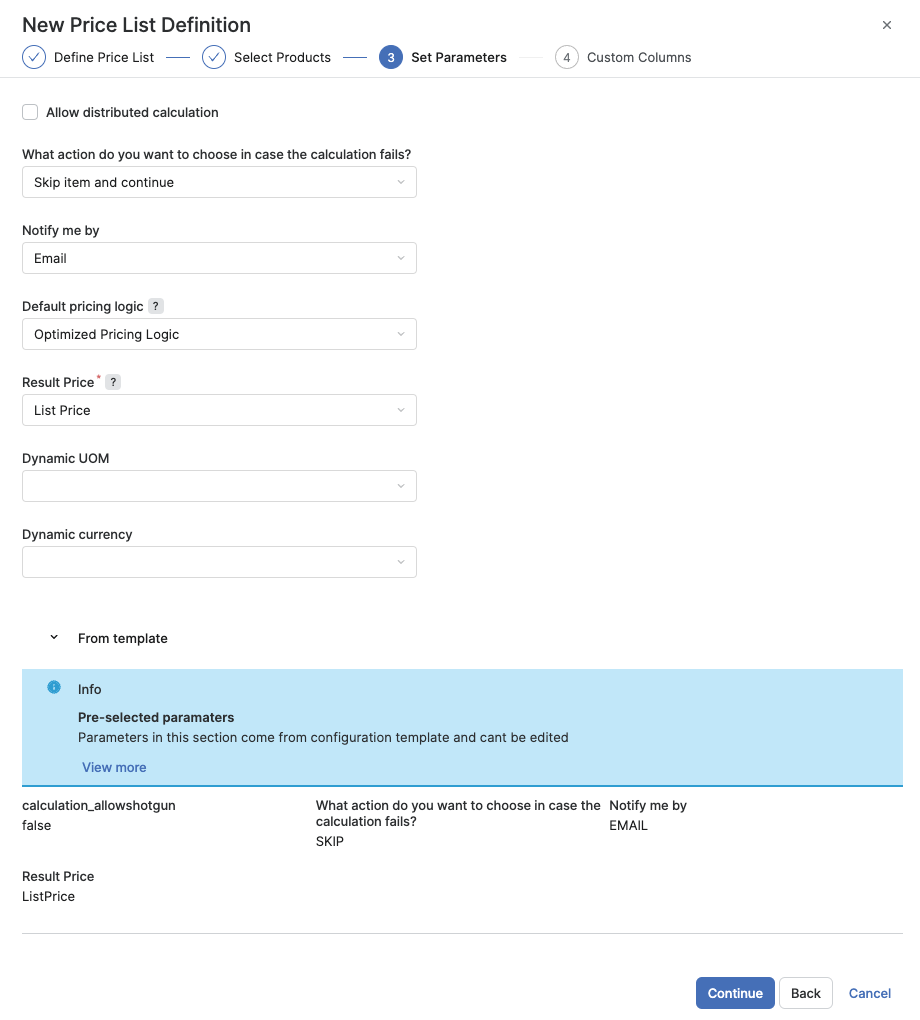Click the checkmark icon on Select Products step
Viewport: 920px width, 1020px height.
click(x=213, y=57)
